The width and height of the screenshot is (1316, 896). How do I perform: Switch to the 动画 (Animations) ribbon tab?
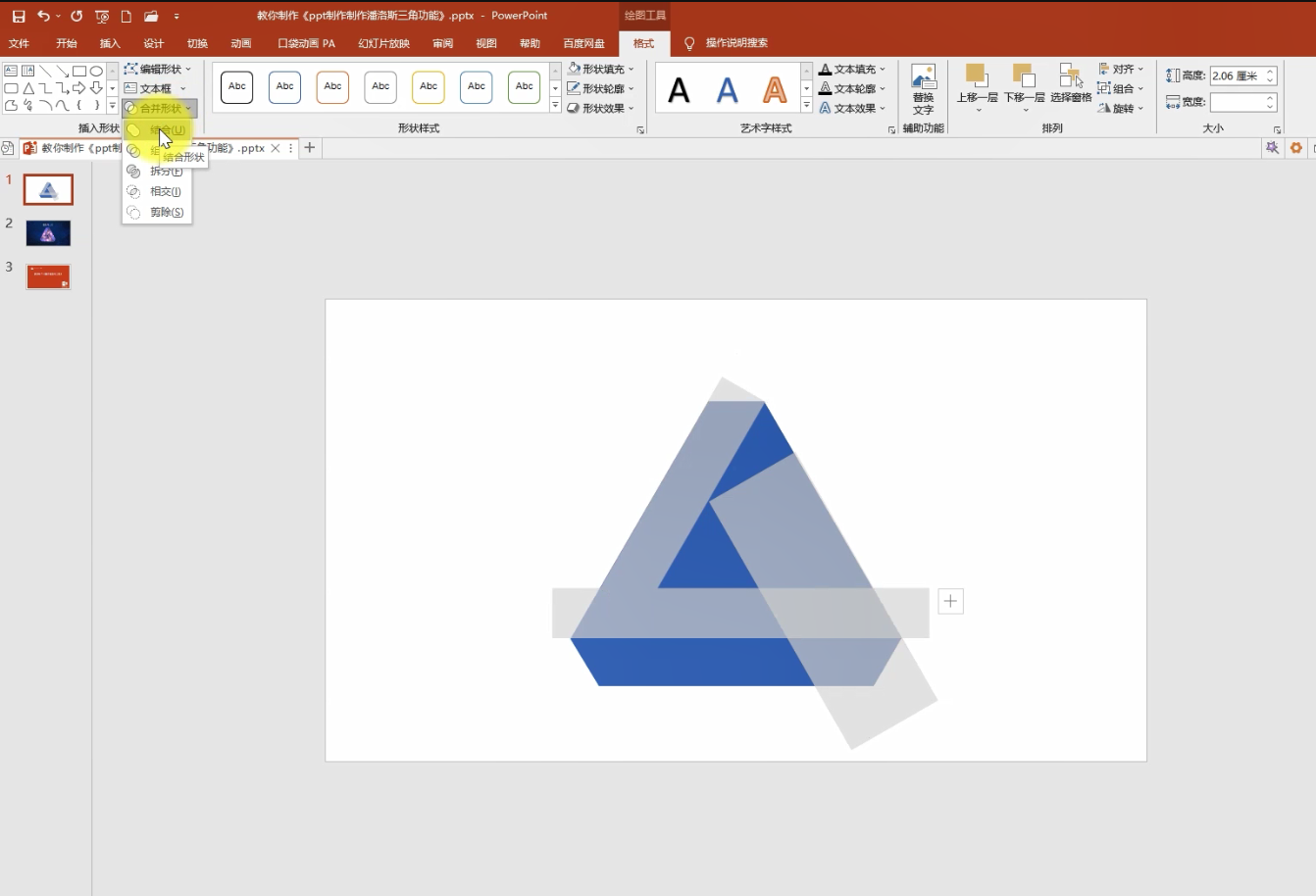pyautogui.click(x=241, y=43)
